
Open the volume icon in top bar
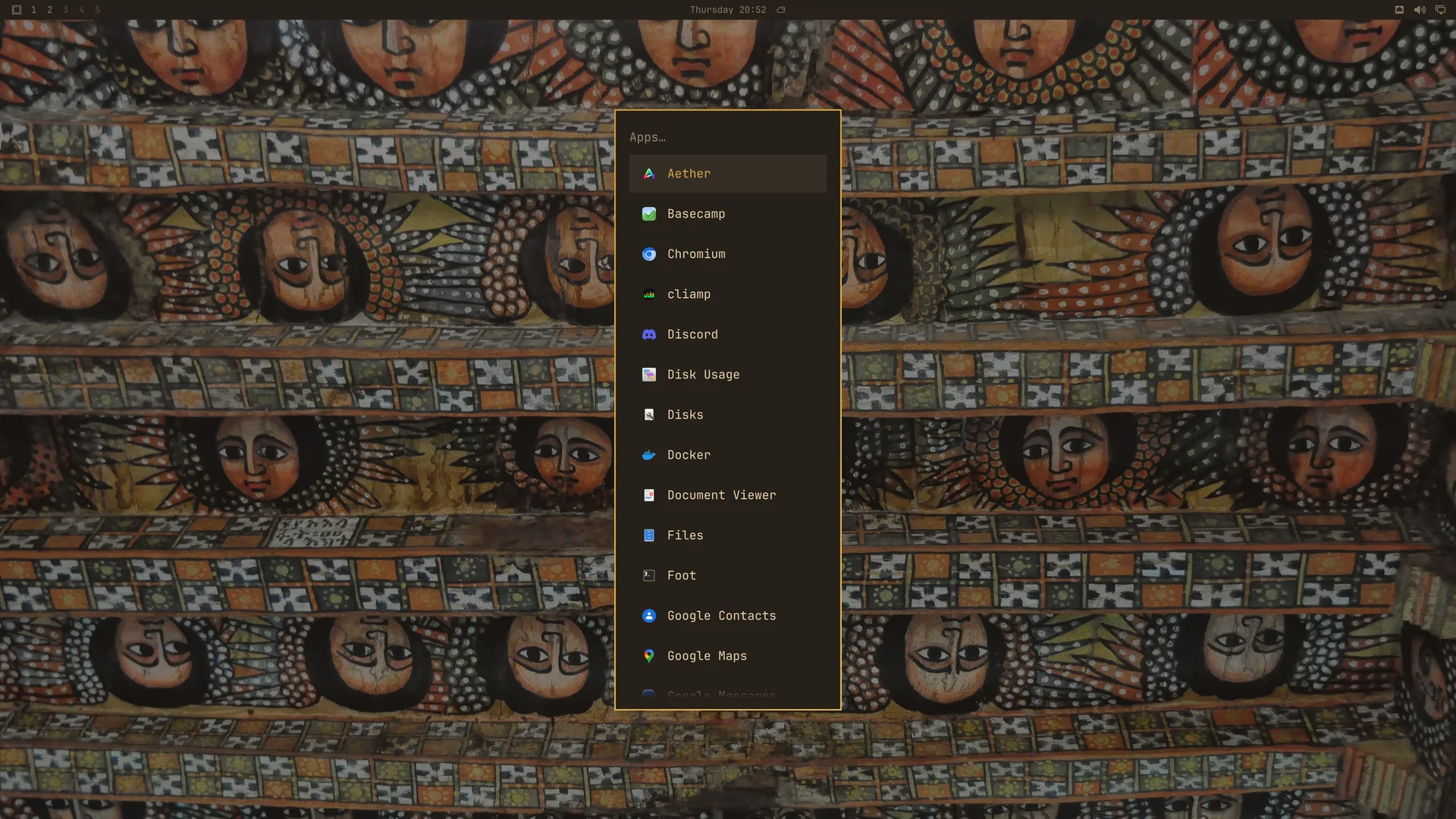pyautogui.click(x=1420, y=10)
